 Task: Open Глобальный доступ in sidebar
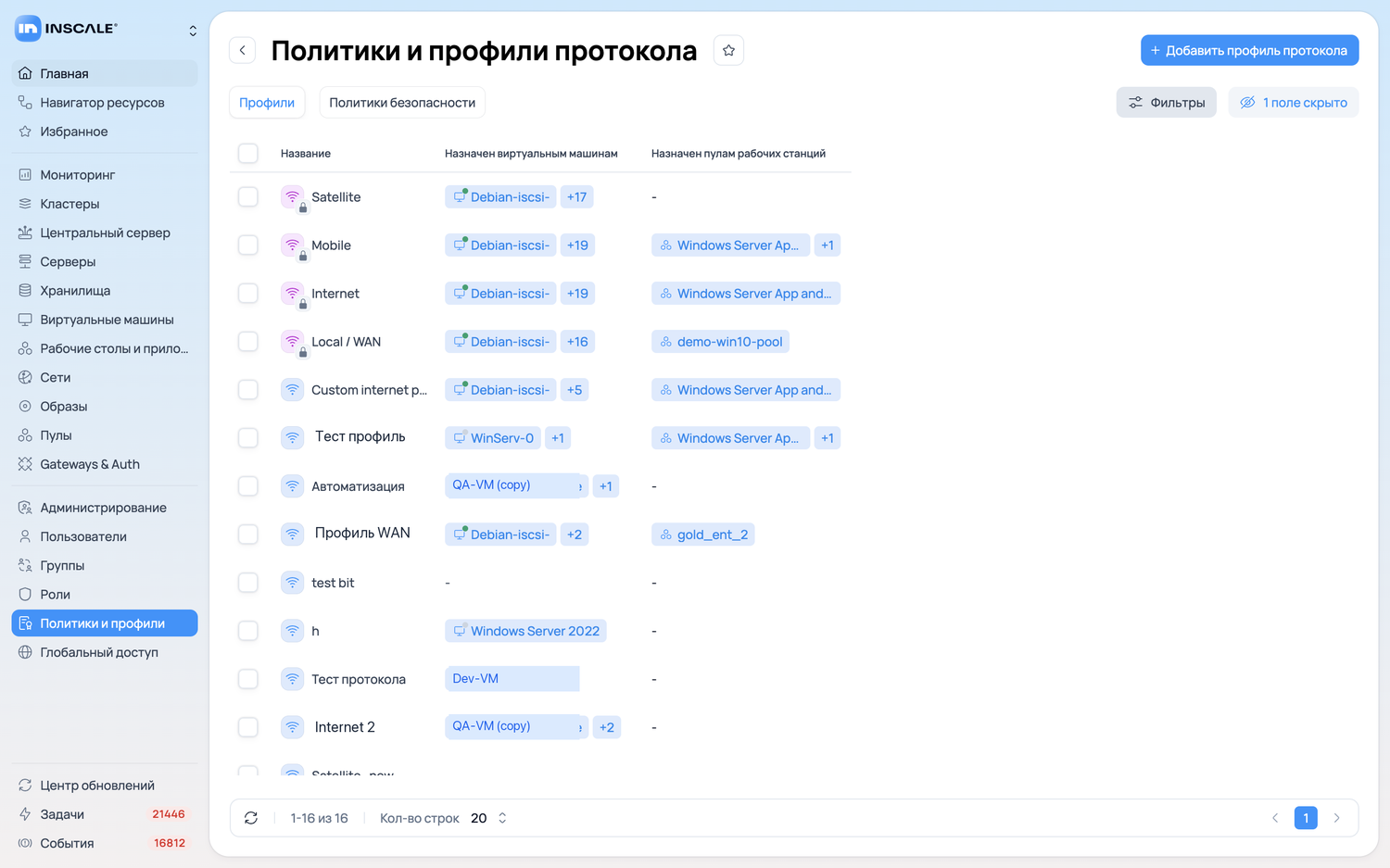[105, 652]
